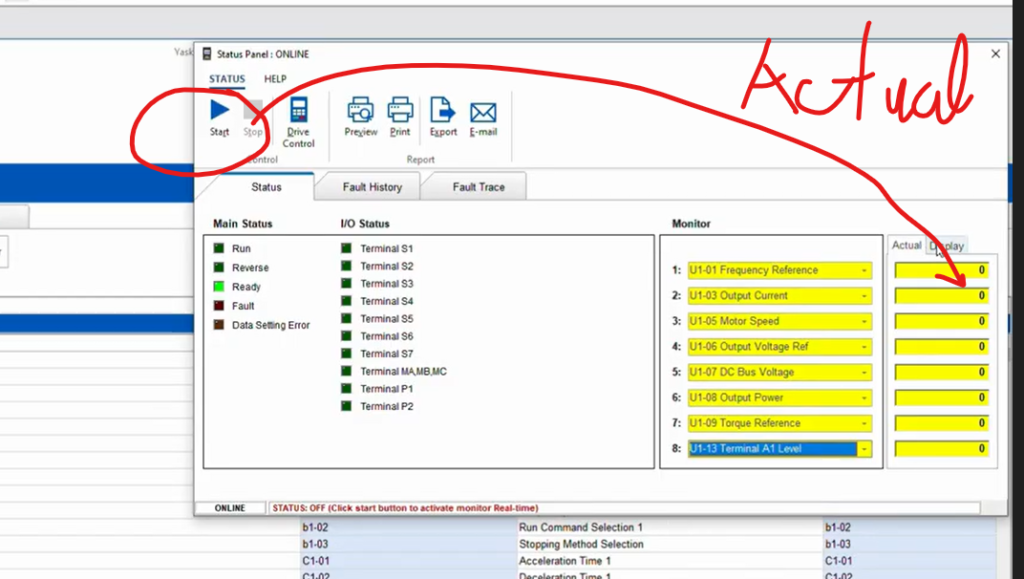Open the U1-05 Motor Speed dropdown
1024x579 pixels.
point(863,321)
